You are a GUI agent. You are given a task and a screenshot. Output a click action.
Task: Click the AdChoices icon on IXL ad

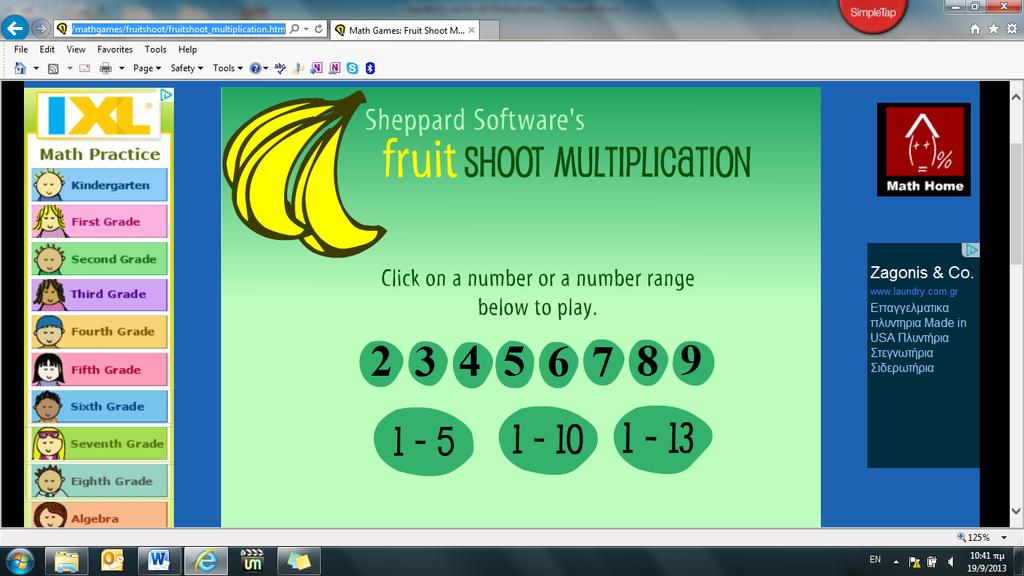[167, 95]
